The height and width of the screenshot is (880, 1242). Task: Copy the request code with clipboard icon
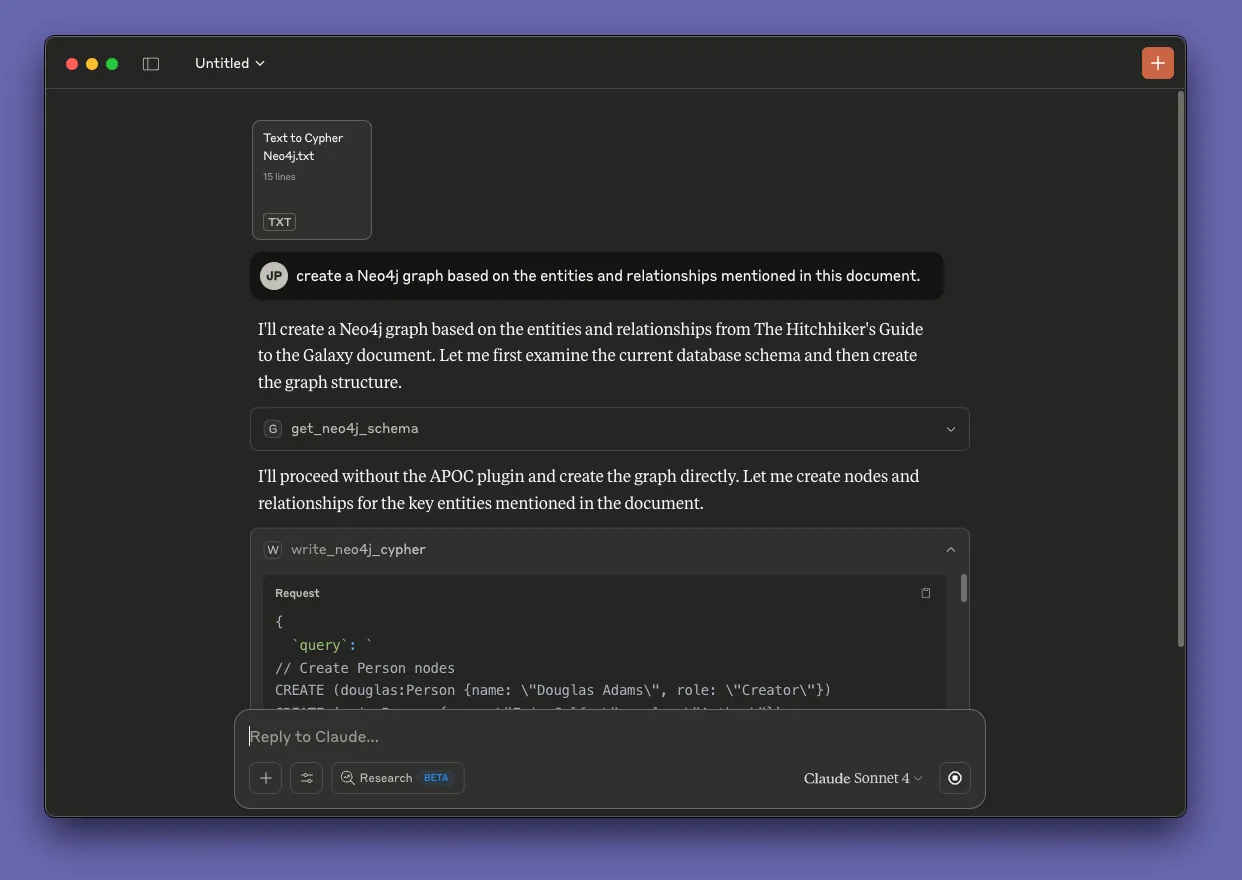pos(925,593)
